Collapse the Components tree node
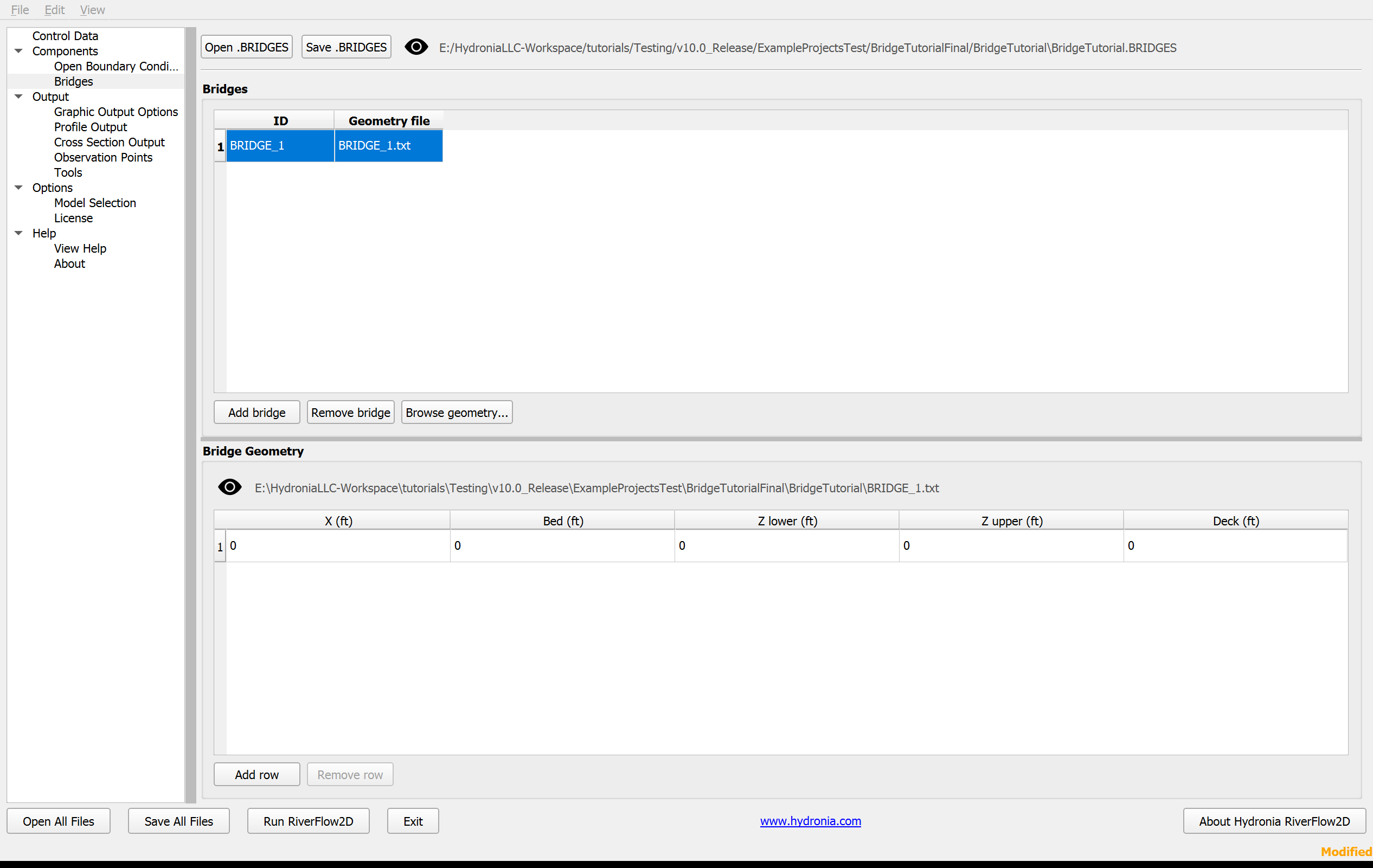The width and height of the screenshot is (1373, 868). 18,52
